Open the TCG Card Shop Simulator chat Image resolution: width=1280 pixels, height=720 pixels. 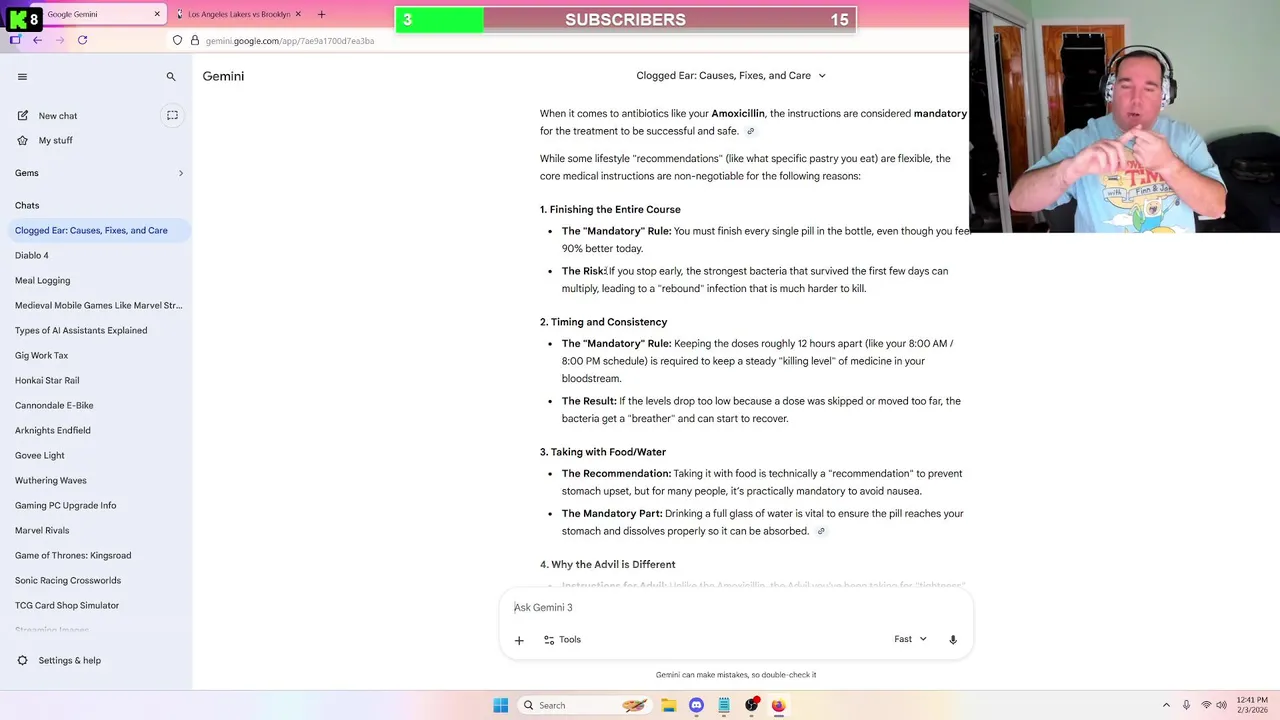coord(67,605)
